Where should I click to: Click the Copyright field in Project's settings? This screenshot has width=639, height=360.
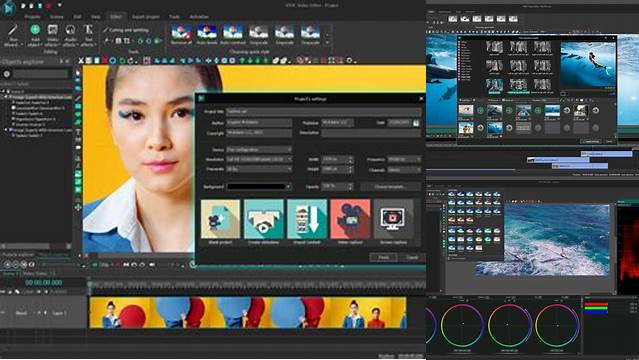(259, 133)
